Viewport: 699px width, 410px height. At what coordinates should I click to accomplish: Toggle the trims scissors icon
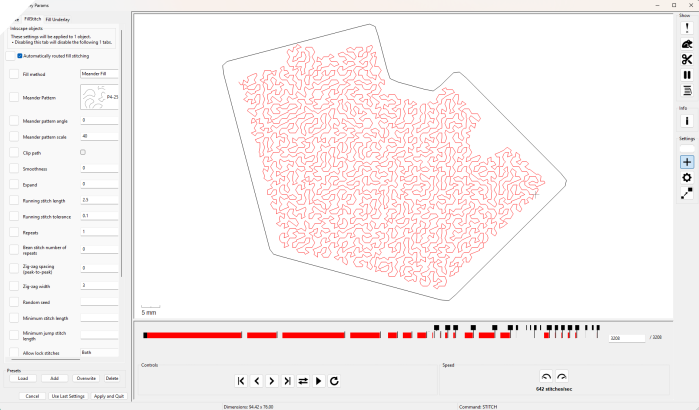click(x=687, y=59)
